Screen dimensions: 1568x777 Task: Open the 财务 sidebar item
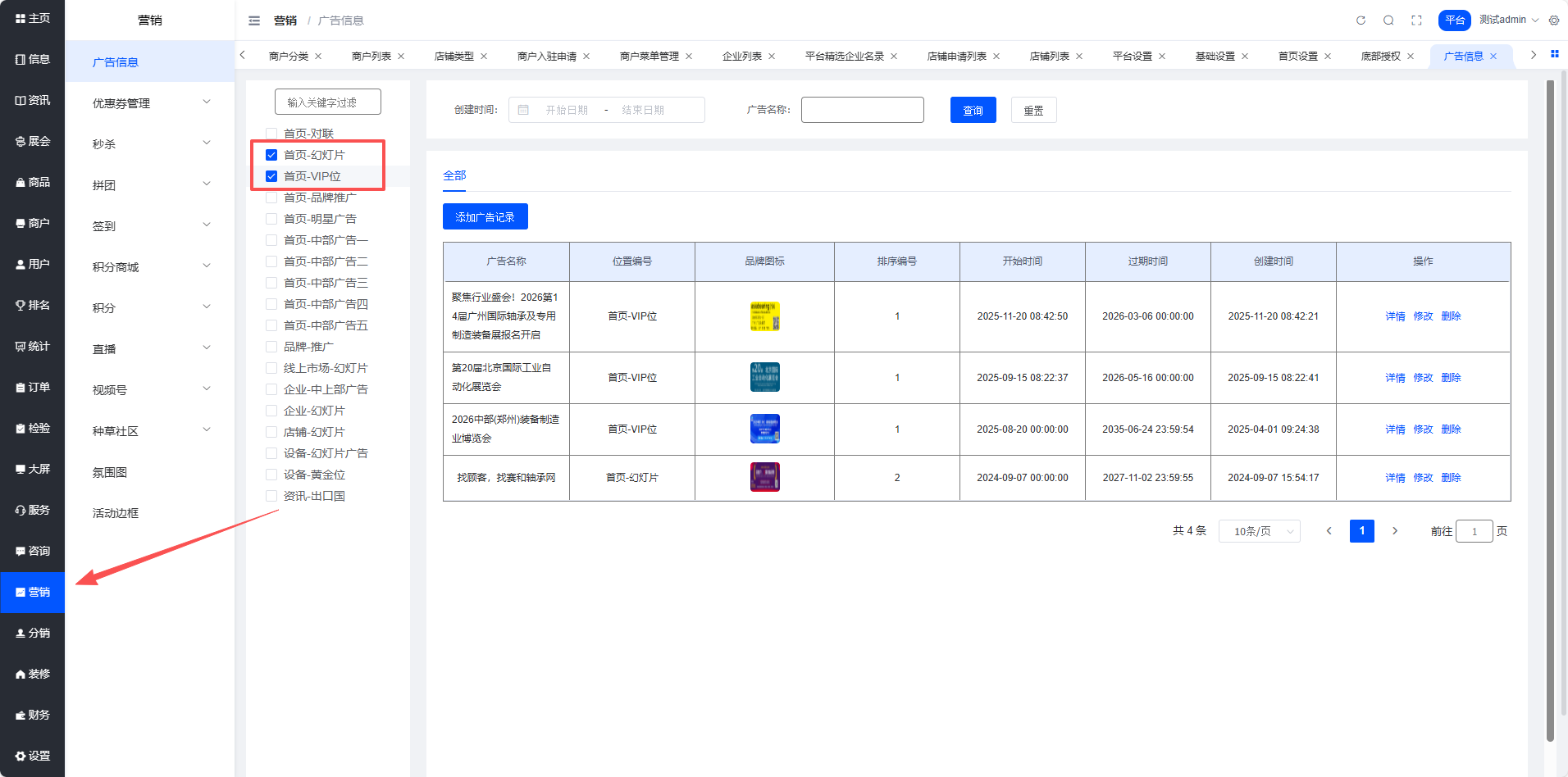pyautogui.click(x=33, y=715)
